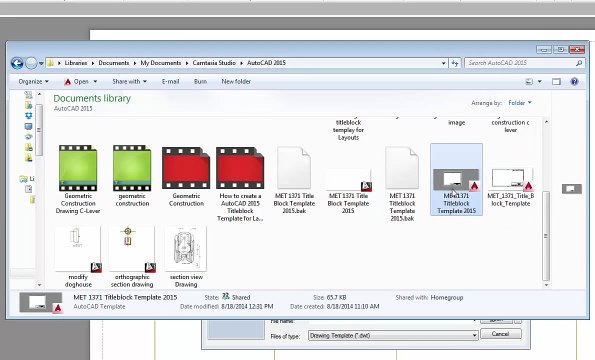This screenshot has width=595, height=360.
Task: Select 'How to create a AutoCAD 2015 Titleblock' file
Action: pos(240,184)
